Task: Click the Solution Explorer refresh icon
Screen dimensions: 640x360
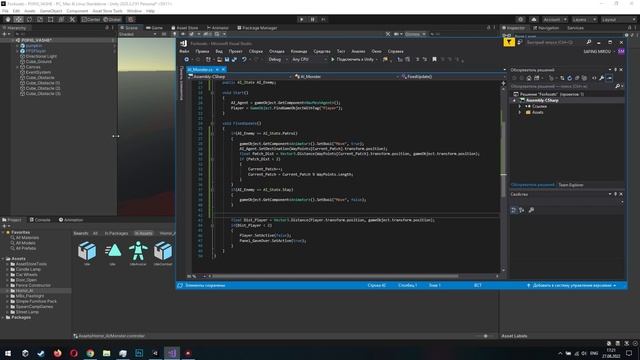Action: pyautogui.click(x=569, y=78)
